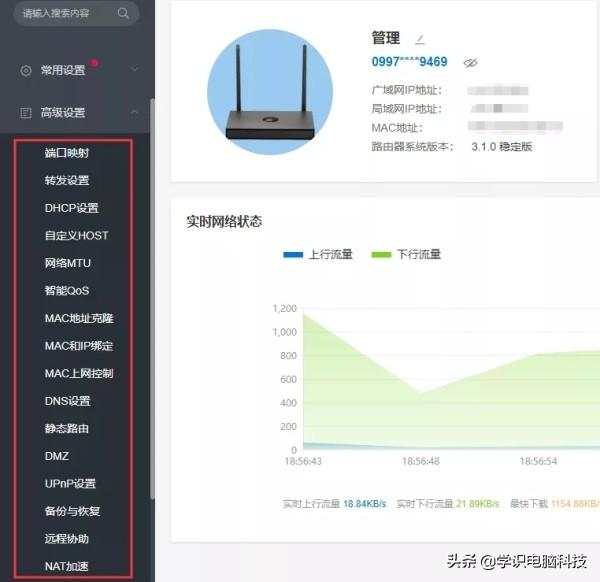This screenshot has height=582, width=600.
Task: Click the 实时网络状态 heading
Action: pyautogui.click(x=224, y=222)
